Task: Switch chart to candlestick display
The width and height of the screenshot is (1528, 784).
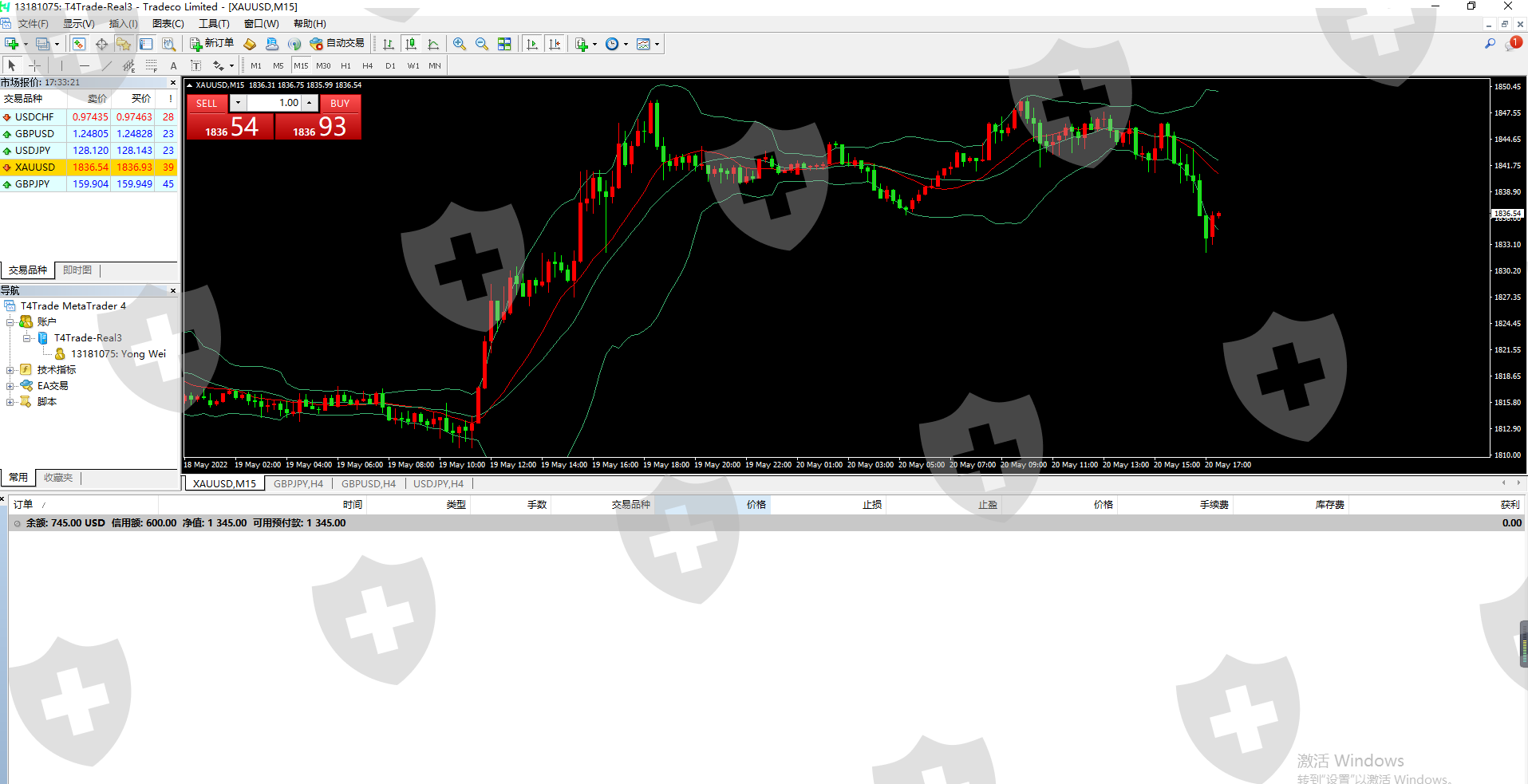Action: point(411,44)
